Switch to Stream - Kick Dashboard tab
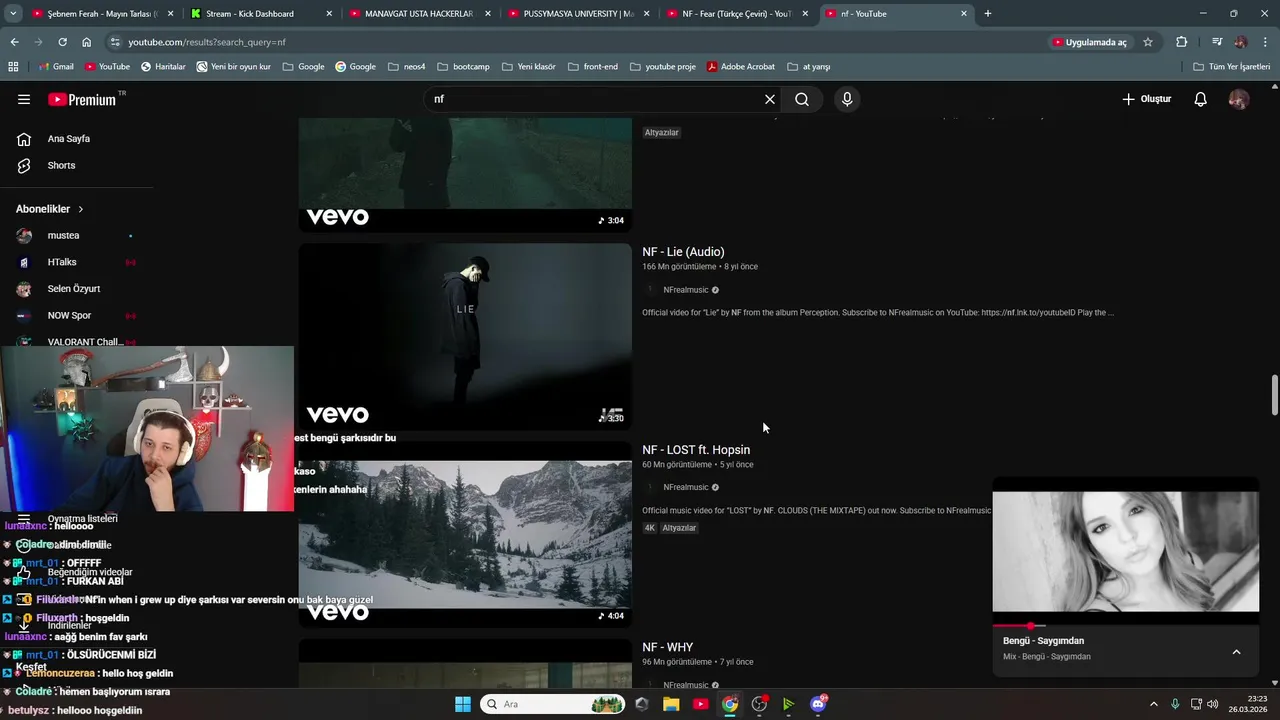 click(262, 14)
